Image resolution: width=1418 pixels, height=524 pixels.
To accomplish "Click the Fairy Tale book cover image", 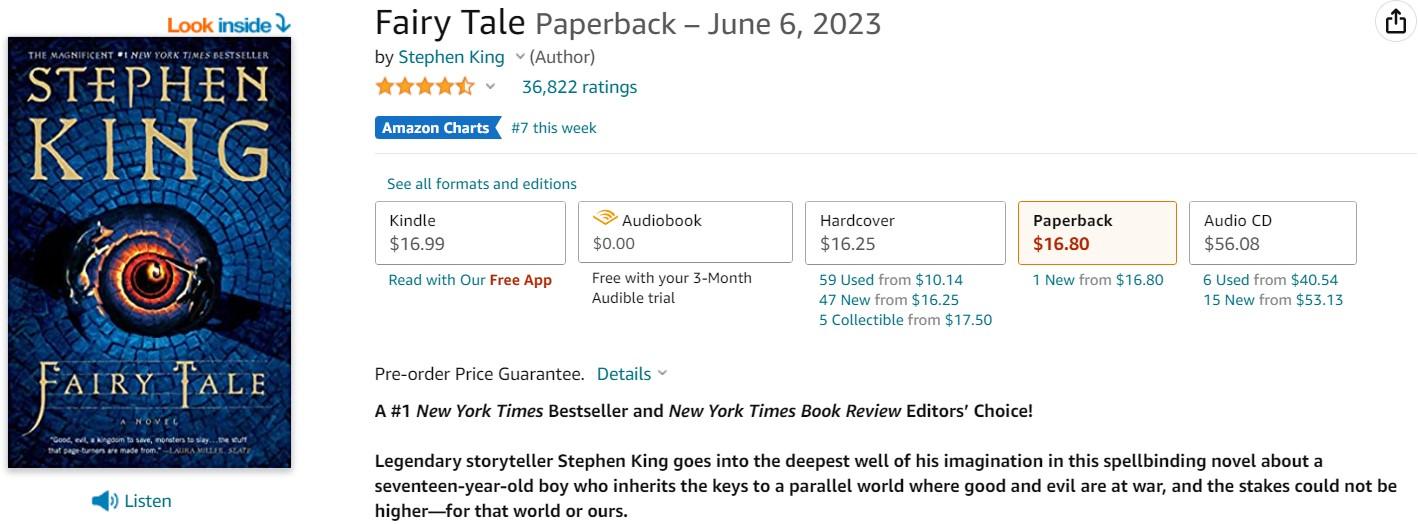I will point(149,252).
